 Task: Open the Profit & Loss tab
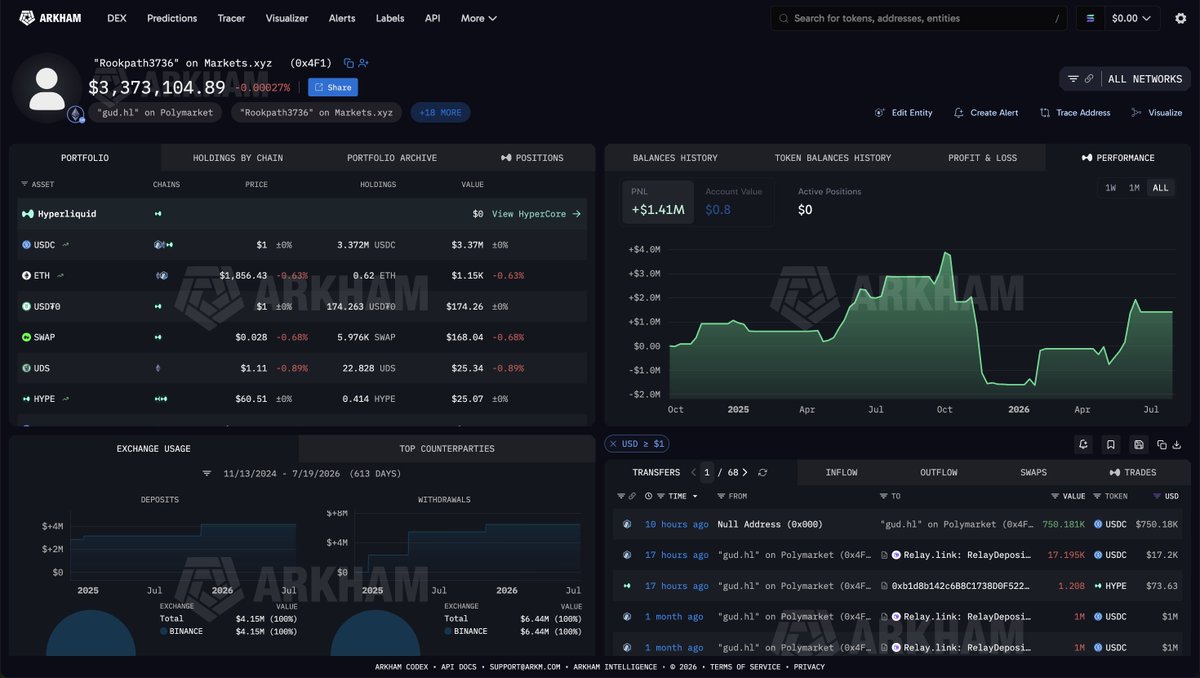click(982, 158)
